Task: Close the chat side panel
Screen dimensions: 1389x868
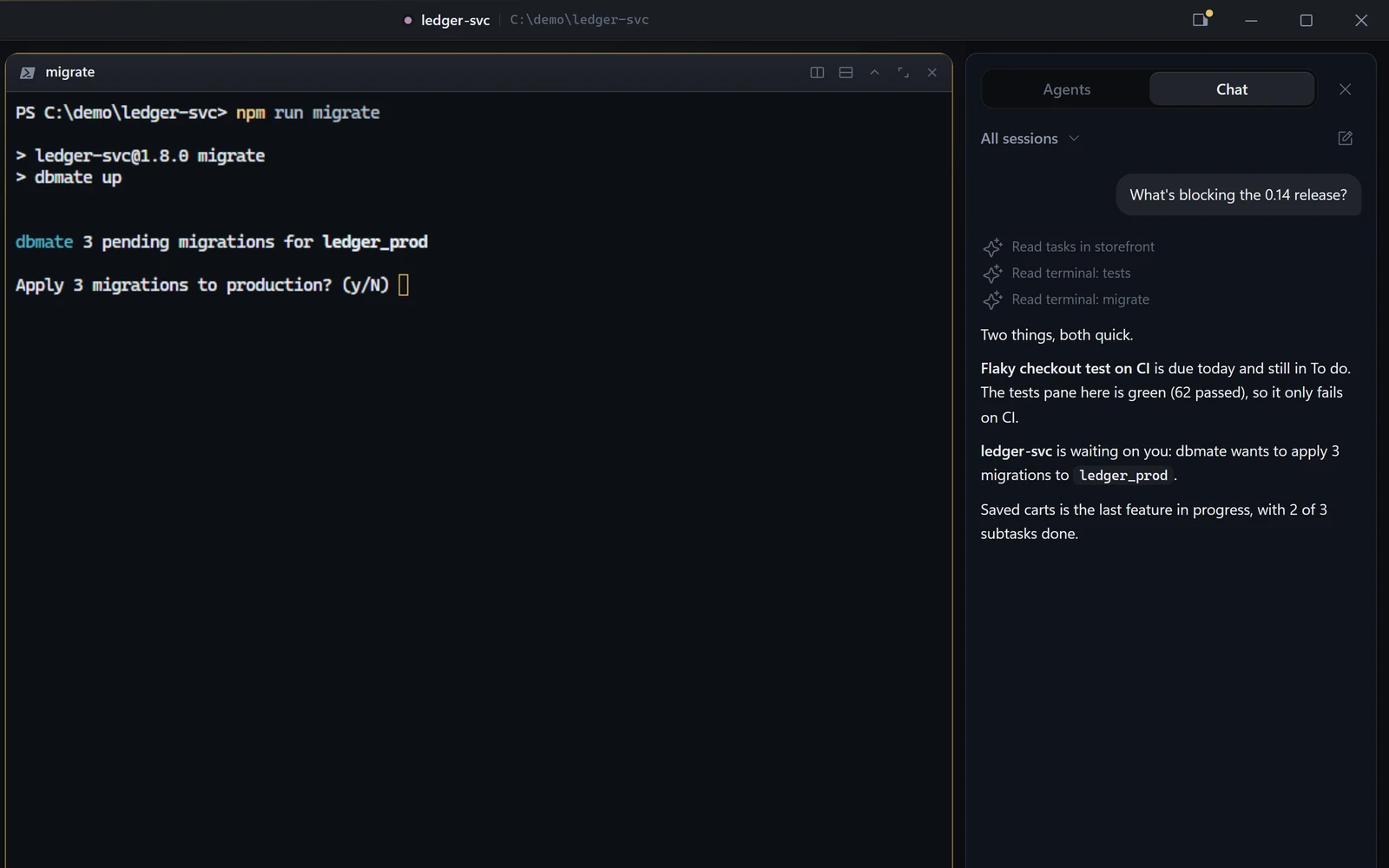Action: [x=1345, y=89]
